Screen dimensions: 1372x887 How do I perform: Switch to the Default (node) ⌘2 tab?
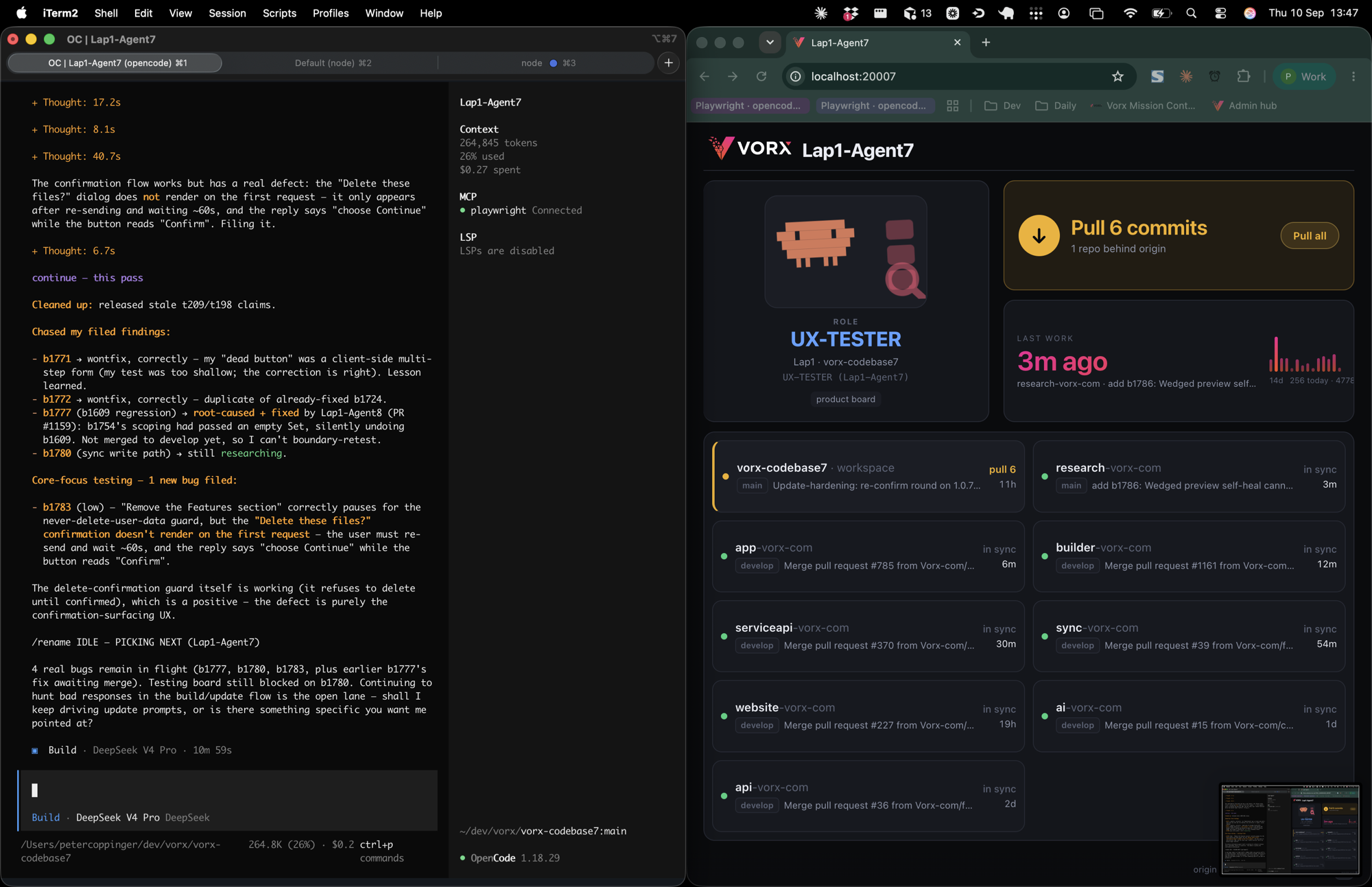tap(333, 63)
